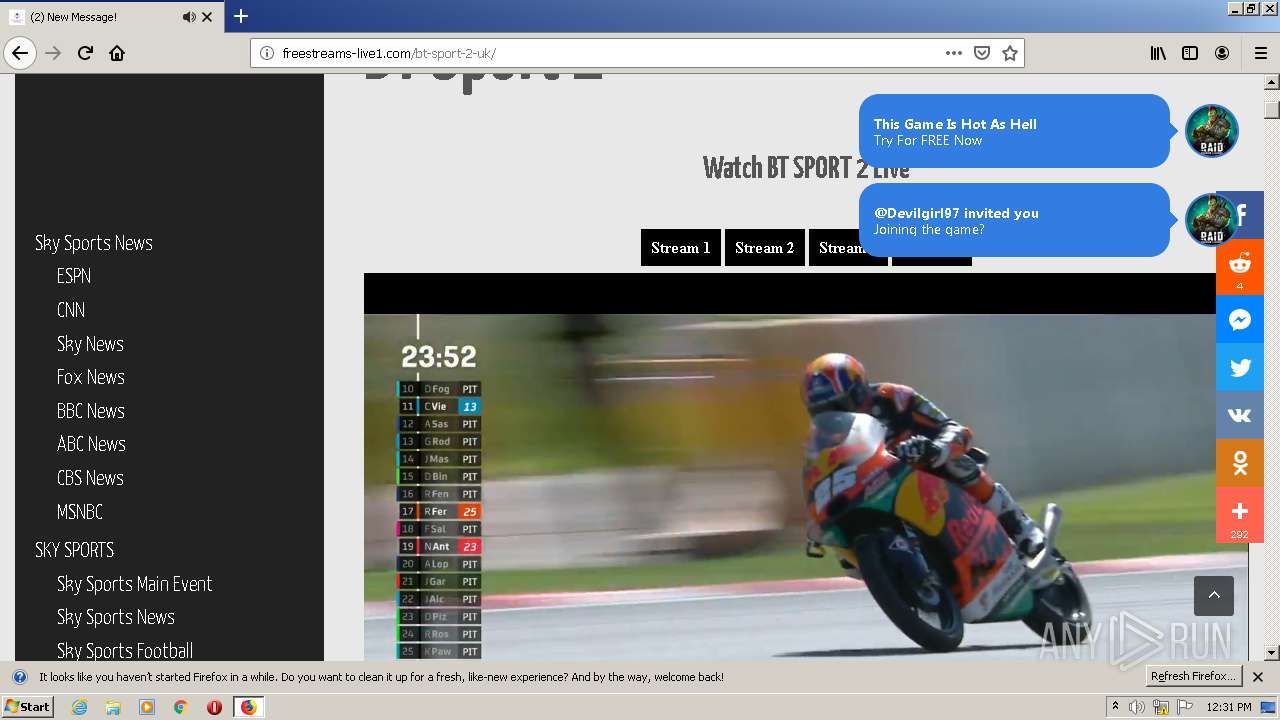Reload the current page
This screenshot has width=1280, height=720.
tap(85, 53)
